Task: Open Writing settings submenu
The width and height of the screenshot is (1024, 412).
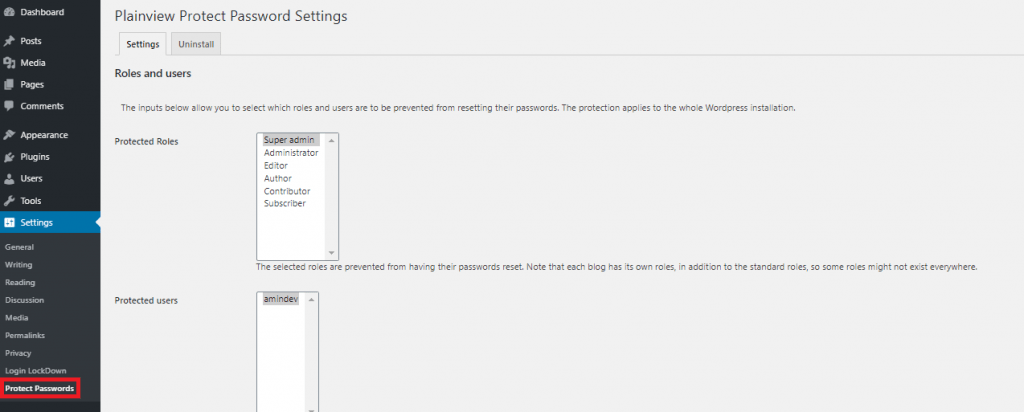Action: tap(18, 265)
